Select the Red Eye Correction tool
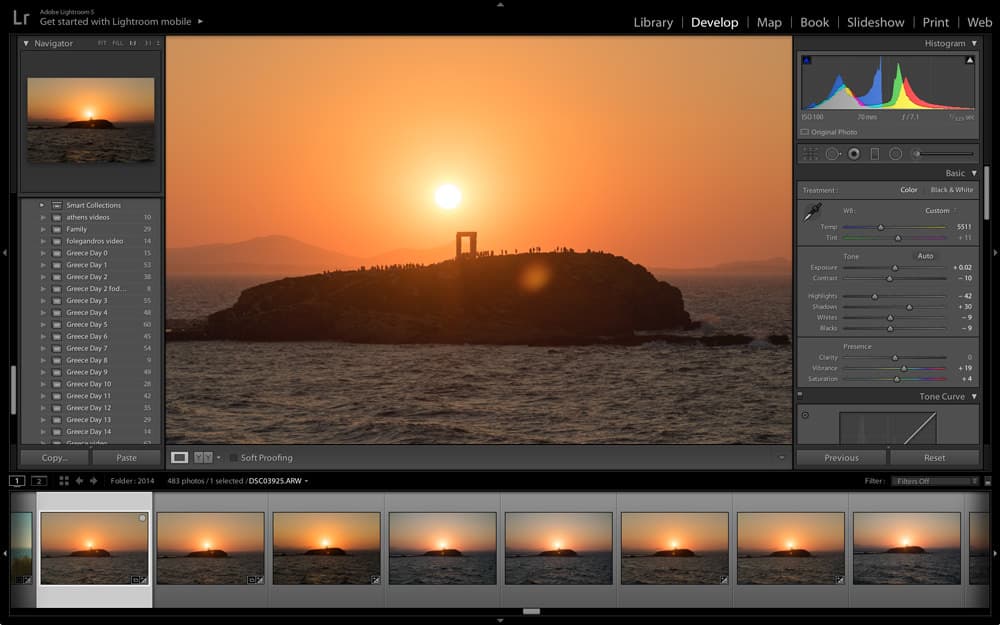Image resolution: width=1000 pixels, height=625 pixels. [x=854, y=154]
